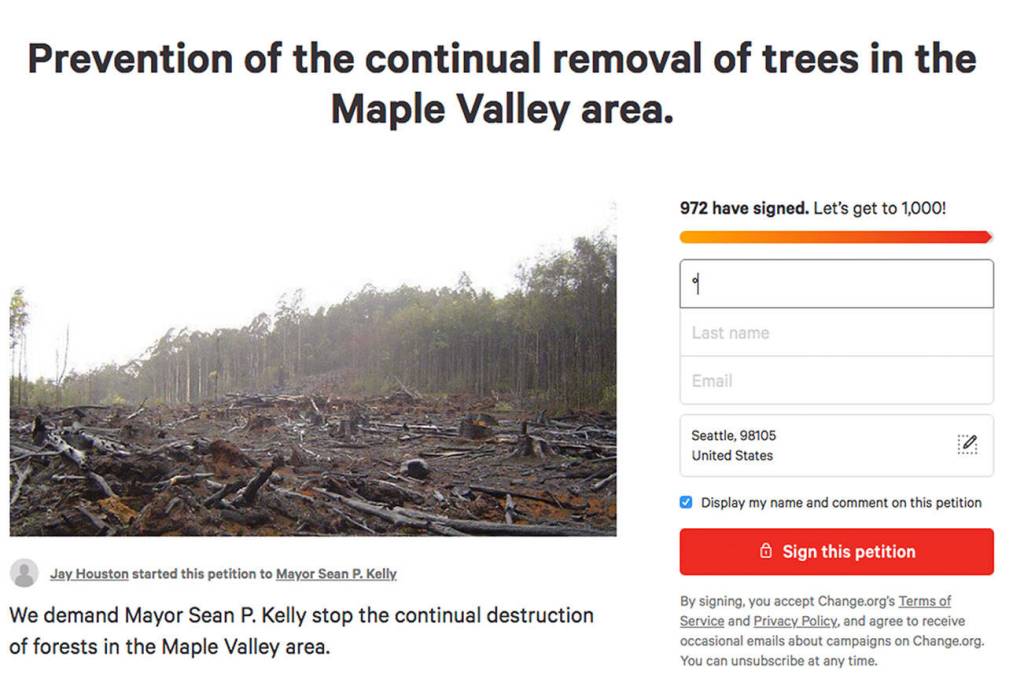Screen dimensions: 1024x682
Task: Open the 'Privacy Policy' link
Action: pyautogui.click(x=797, y=620)
